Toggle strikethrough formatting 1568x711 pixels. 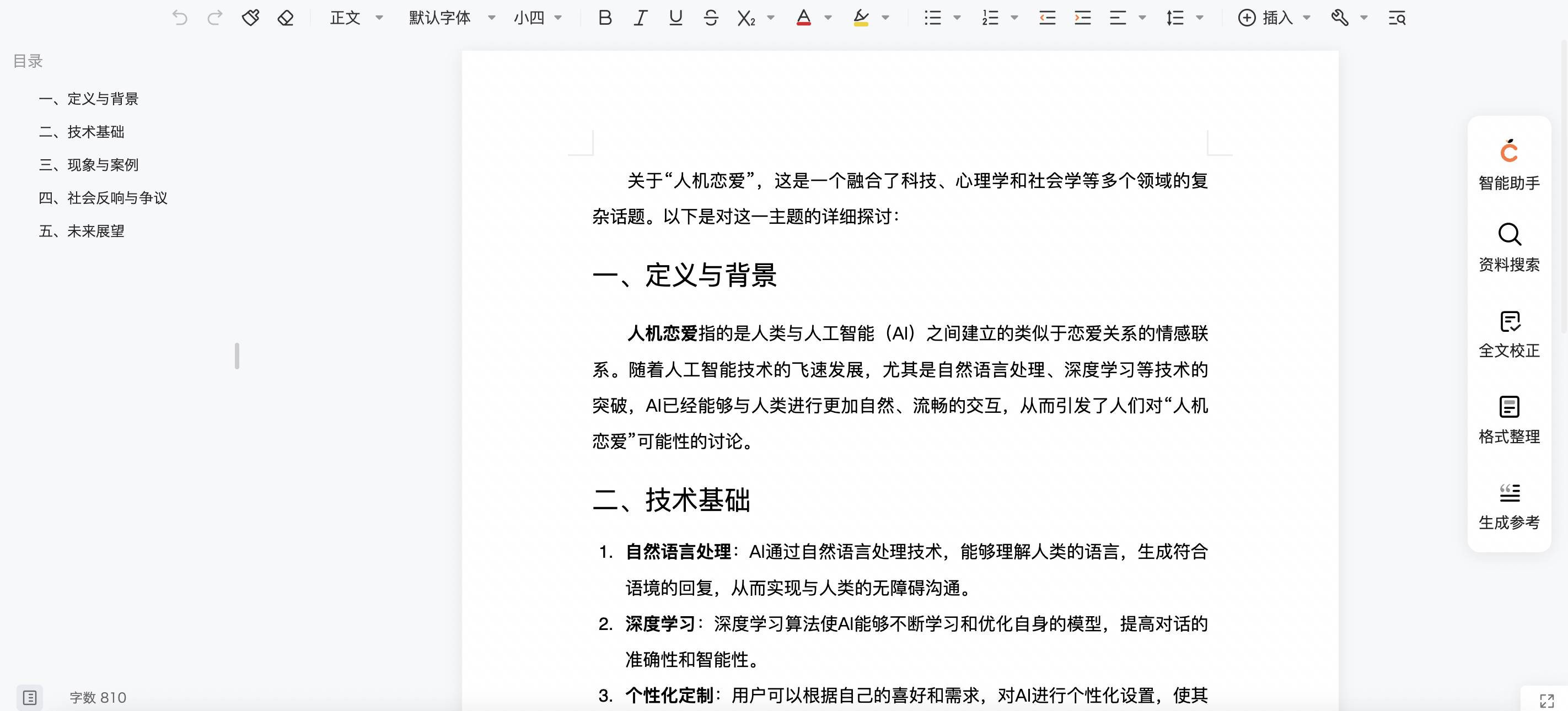pyautogui.click(x=710, y=18)
